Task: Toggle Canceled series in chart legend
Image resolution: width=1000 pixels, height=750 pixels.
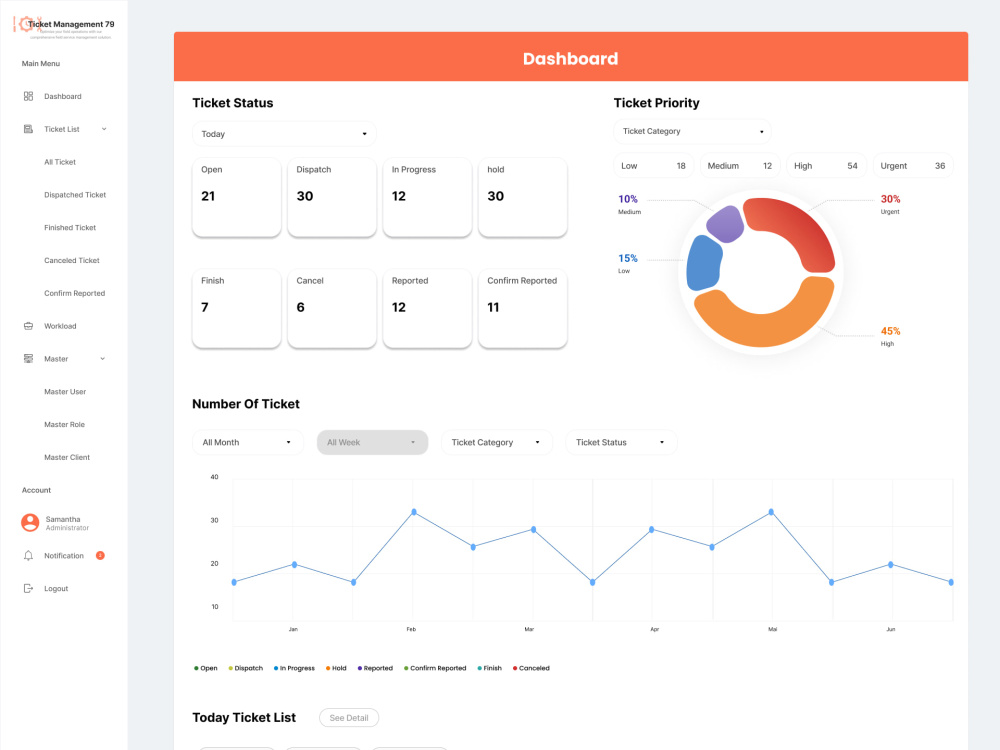Action: (531, 668)
